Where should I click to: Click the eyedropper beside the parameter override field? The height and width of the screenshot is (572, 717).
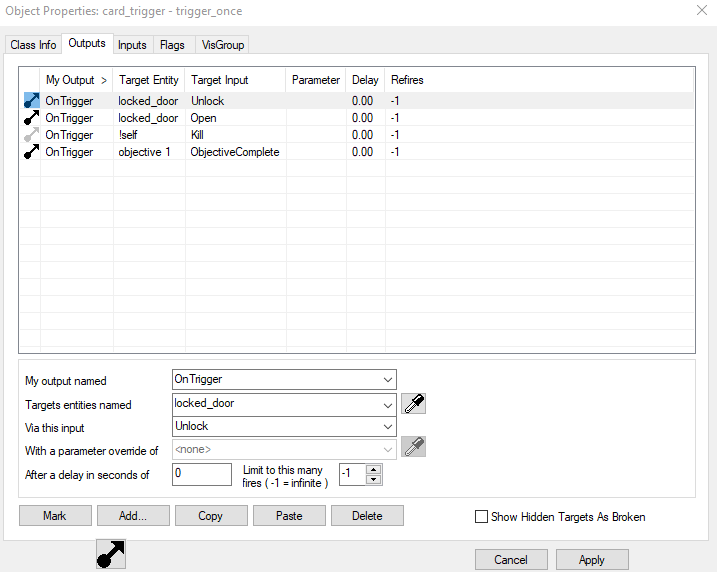click(413, 447)
